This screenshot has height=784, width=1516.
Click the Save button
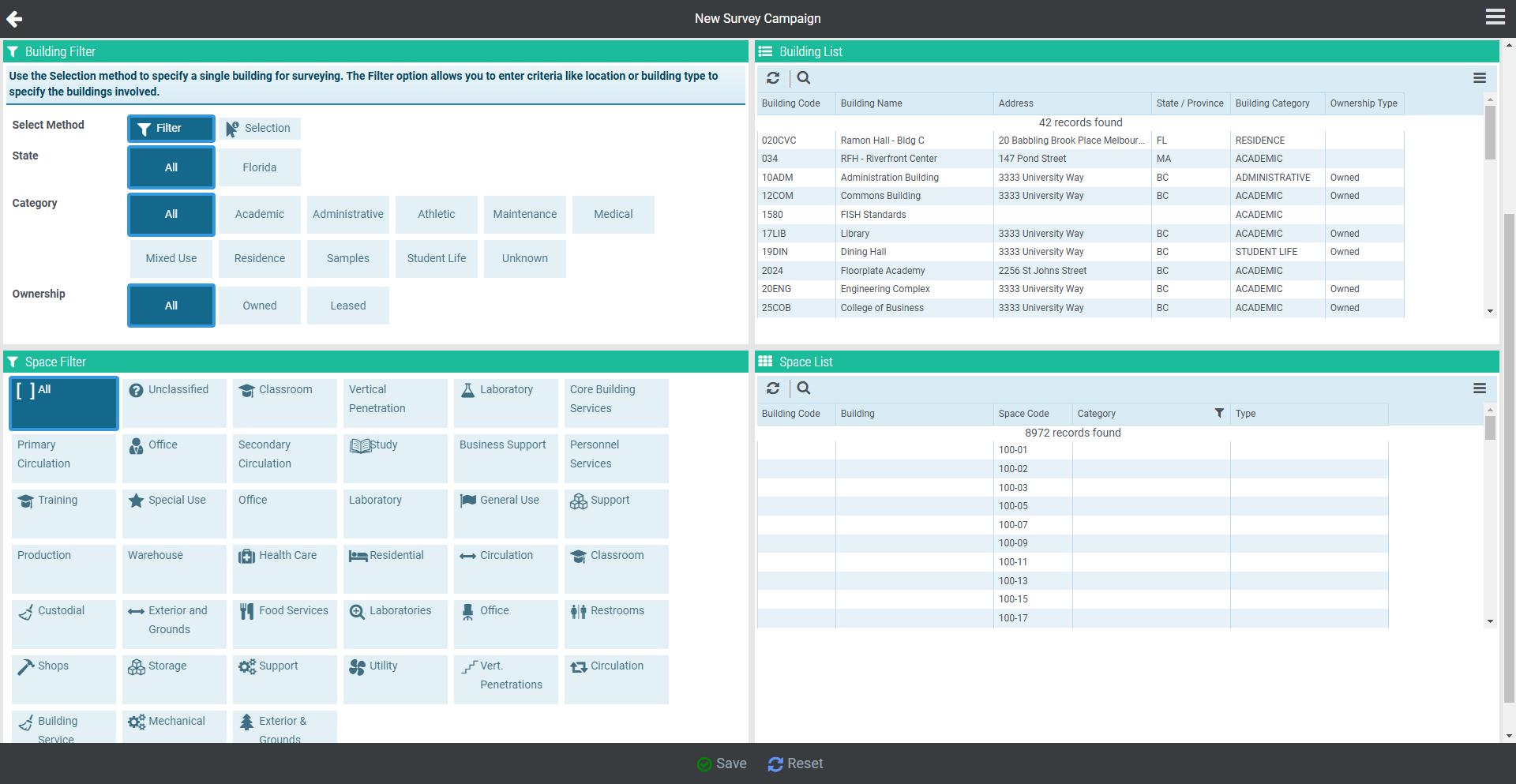point(722,763)
